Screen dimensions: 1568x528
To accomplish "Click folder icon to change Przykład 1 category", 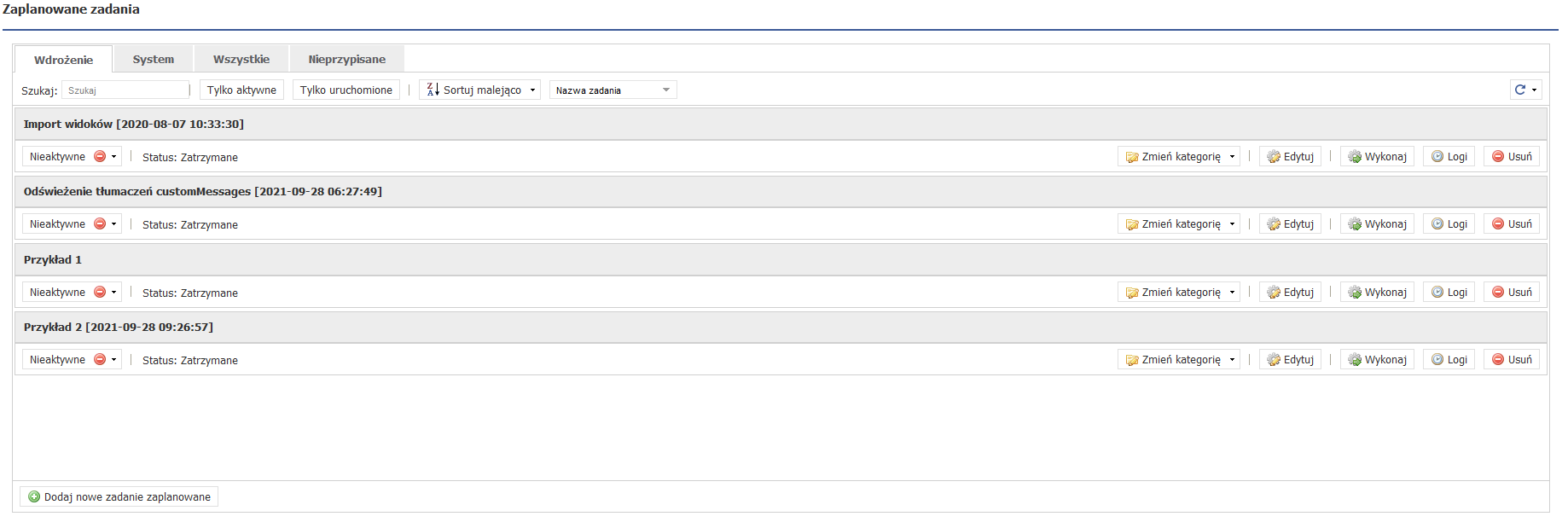I will [x=1132, y=293].
